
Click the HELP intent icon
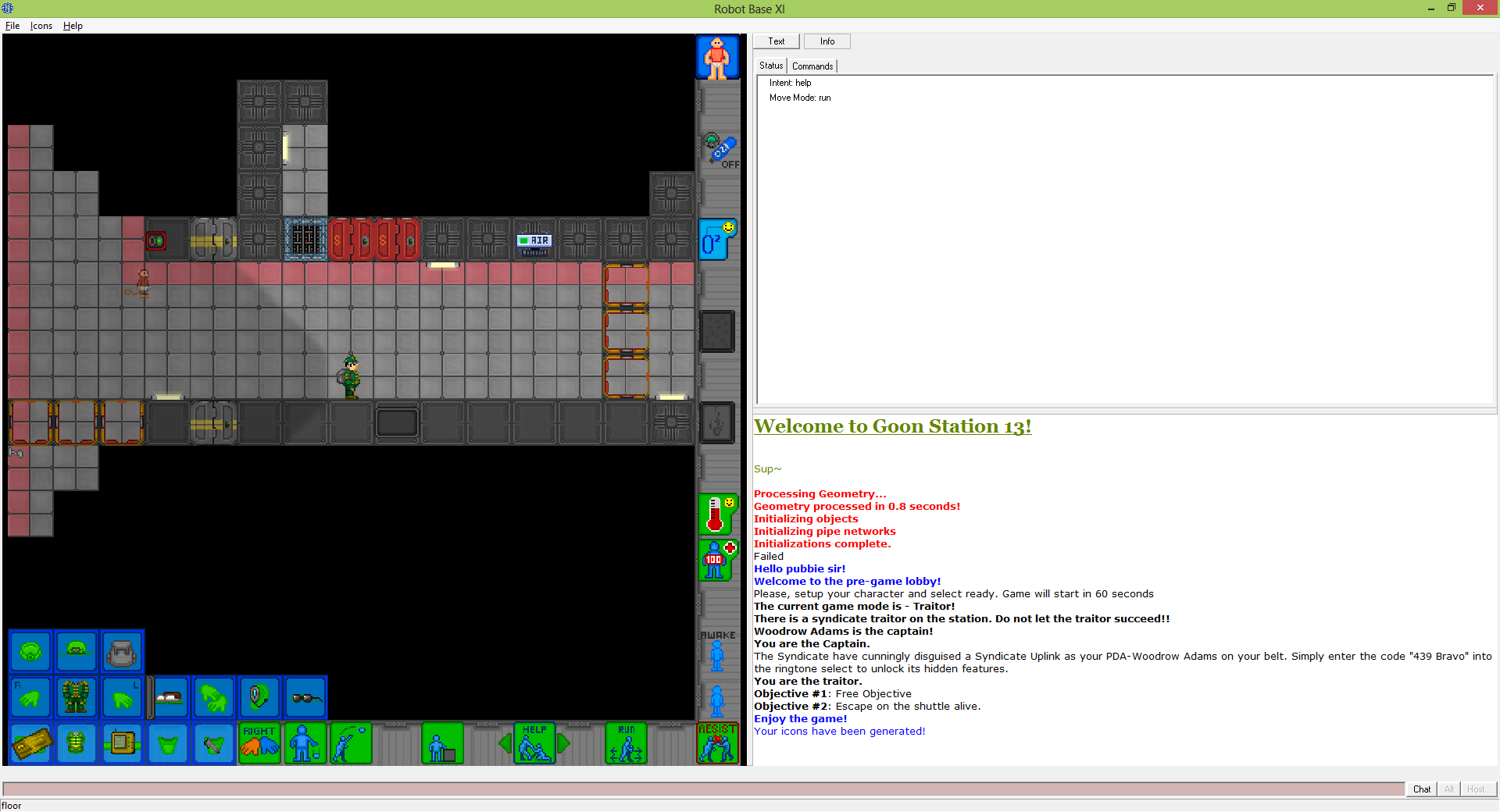534,743
